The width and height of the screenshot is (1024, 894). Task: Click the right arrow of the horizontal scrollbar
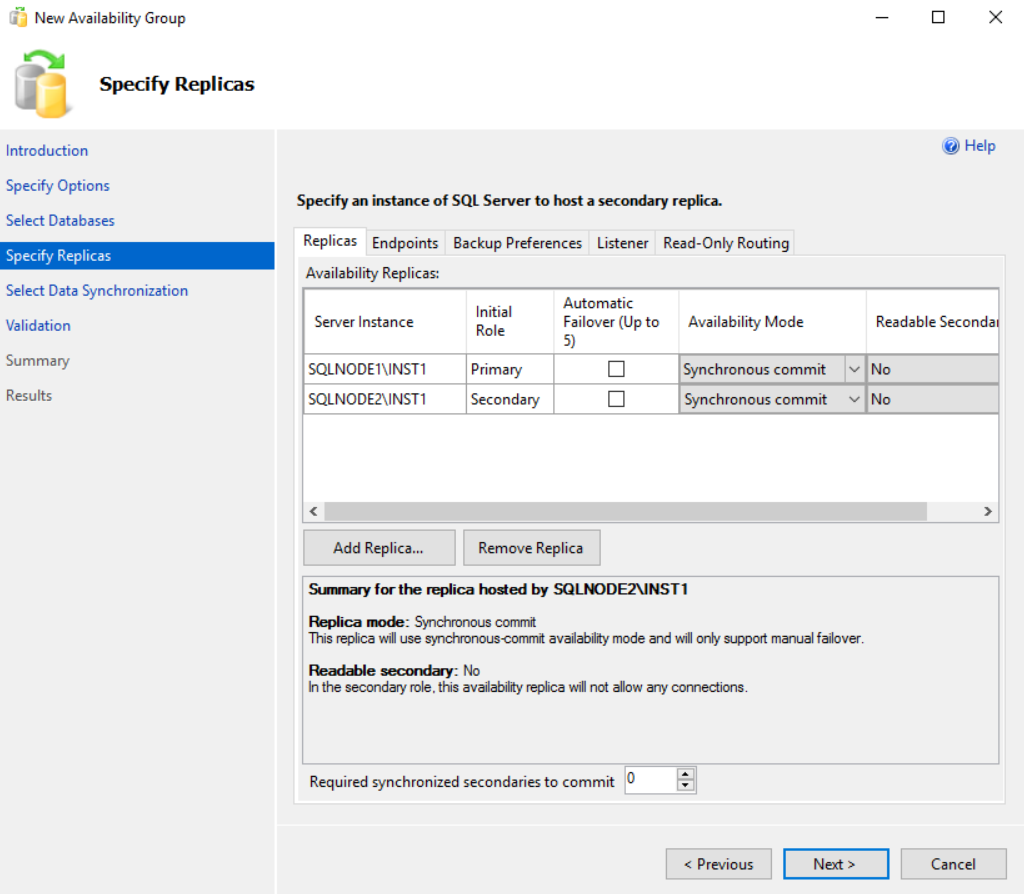988,511
